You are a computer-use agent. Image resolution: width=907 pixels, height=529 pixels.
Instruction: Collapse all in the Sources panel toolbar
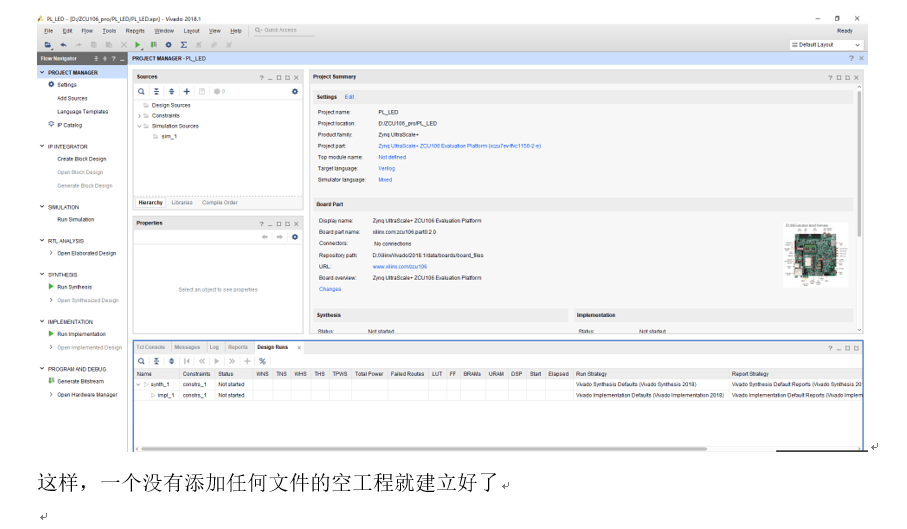click(156, 91)
